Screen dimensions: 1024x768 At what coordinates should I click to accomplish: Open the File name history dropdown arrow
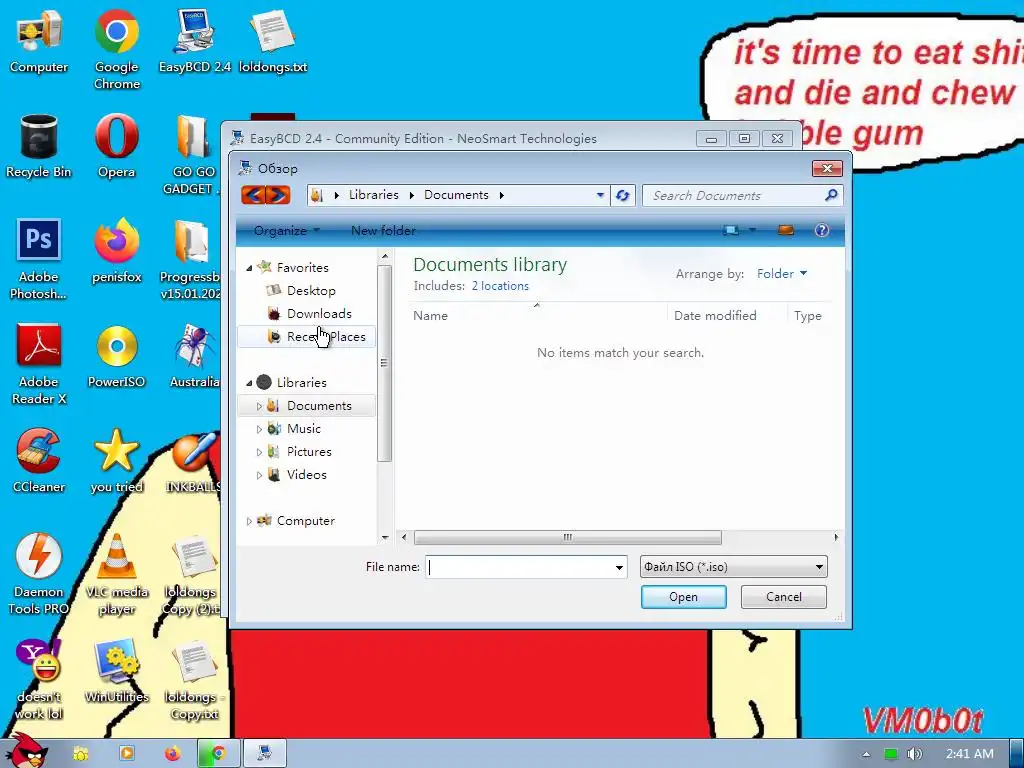pos(619,568)
